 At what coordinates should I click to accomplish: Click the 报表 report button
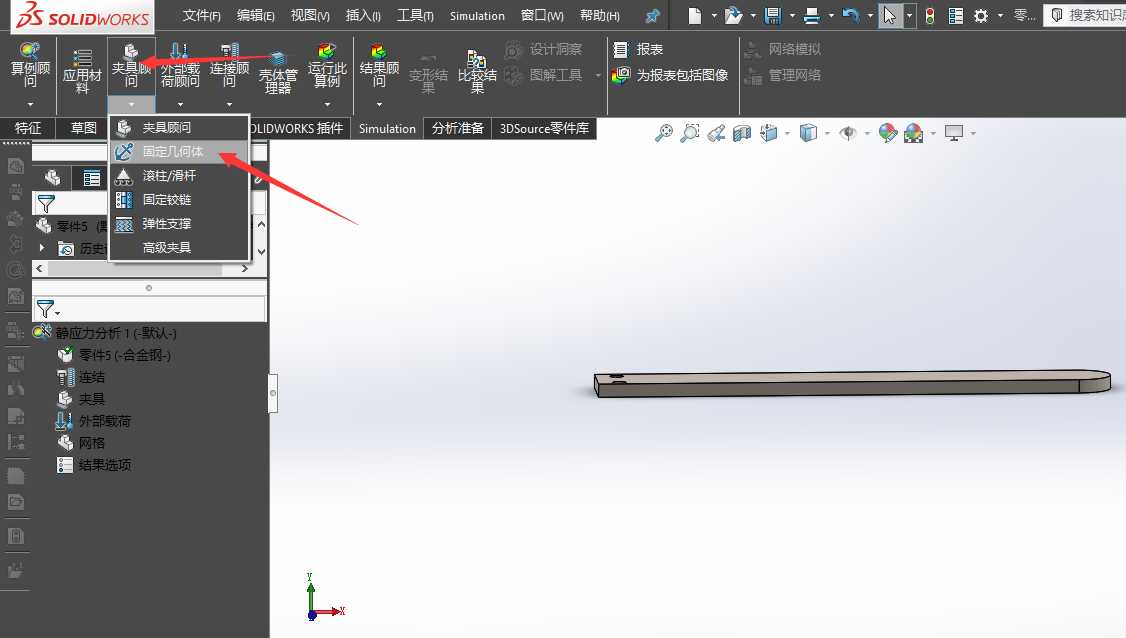[x=638, y=49]
